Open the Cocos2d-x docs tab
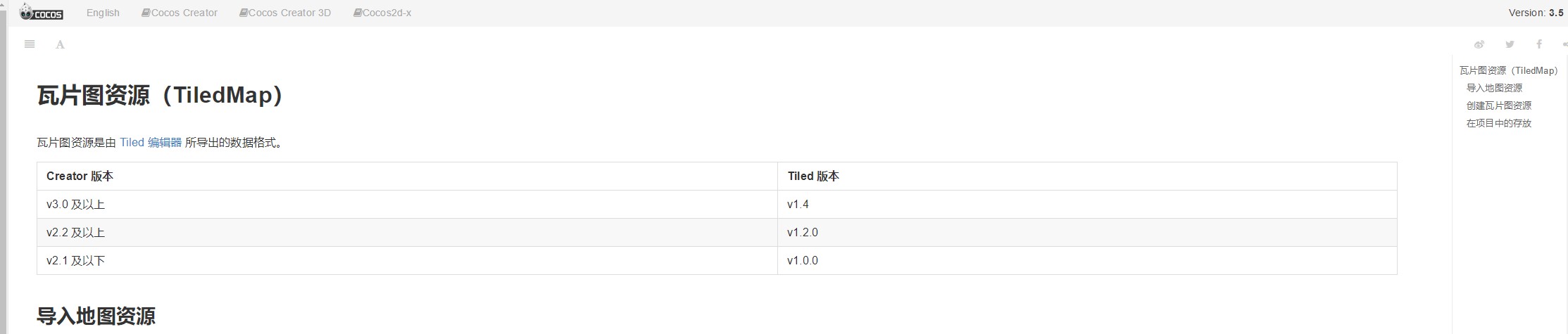 click(x=382, y=13)
